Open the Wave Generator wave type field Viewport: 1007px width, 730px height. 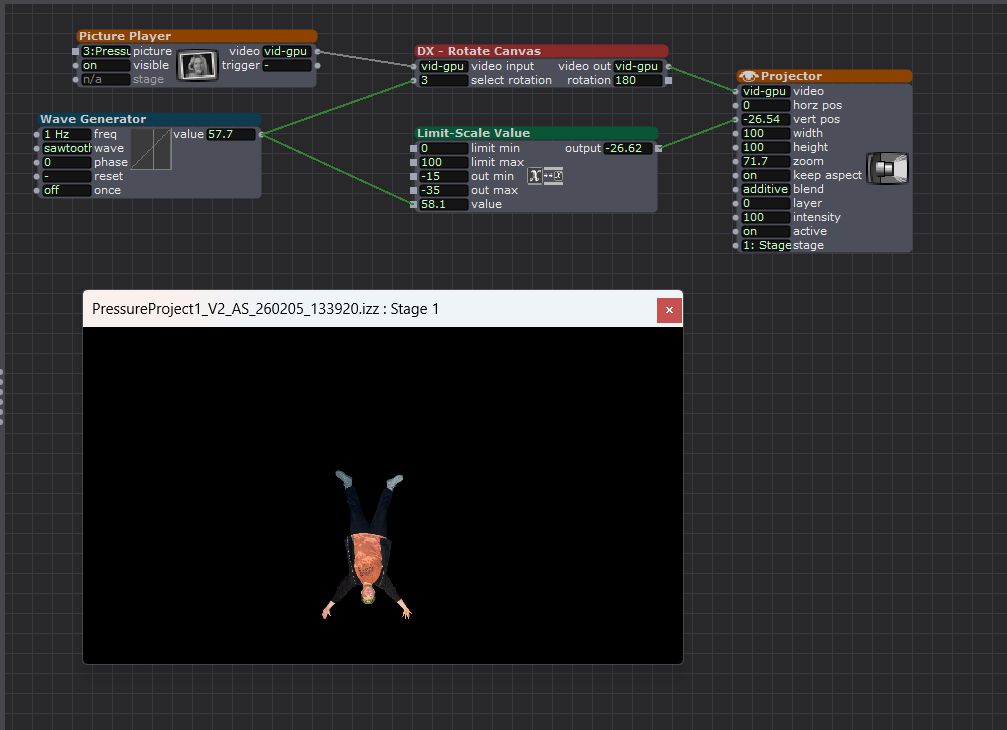pyautogui.click(x=66, y=148)
